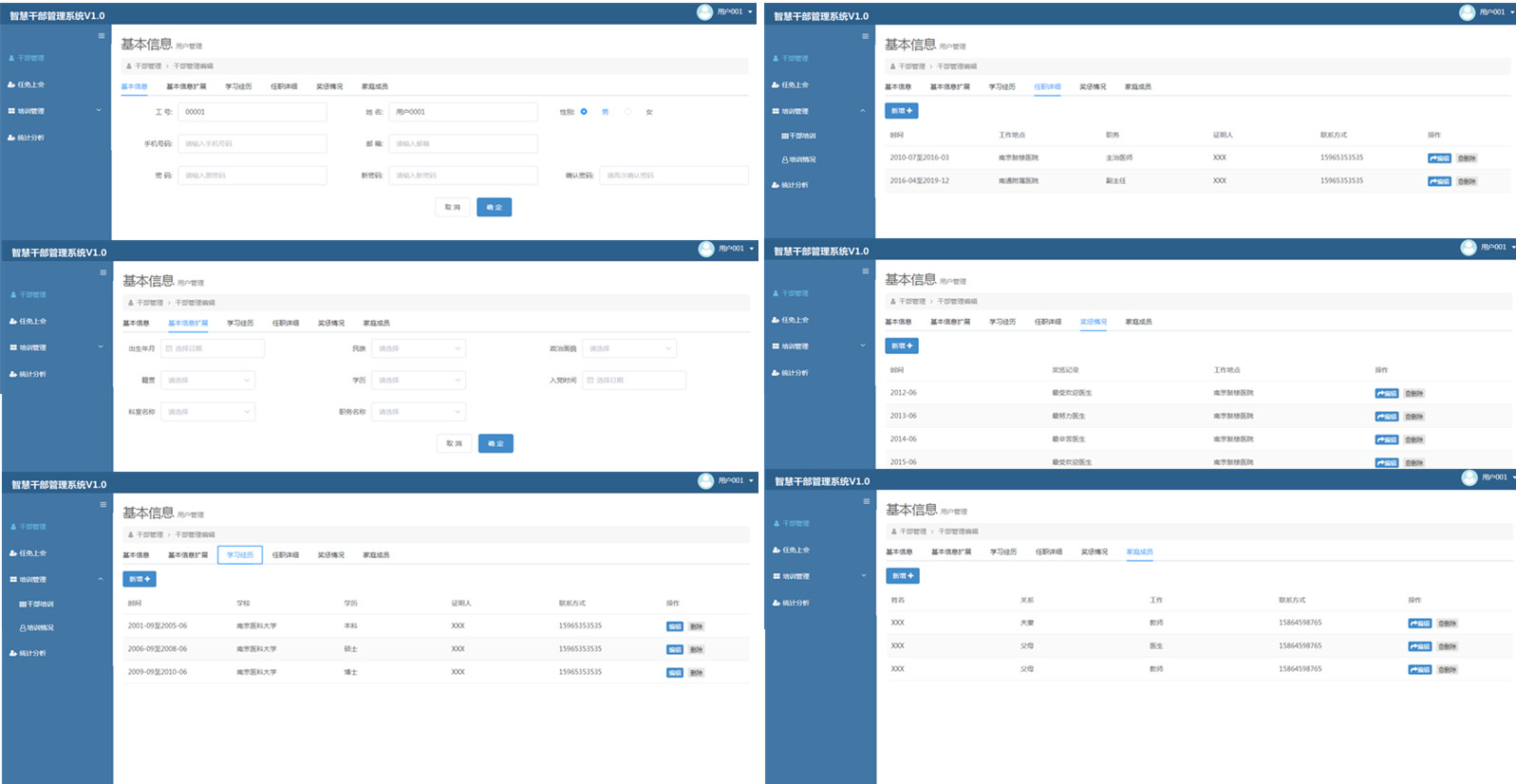The image size is (1516, 784).
Task: Click calendar icon in 入党时间 date field
Action: pyautogui.click(x=590, y=381)
